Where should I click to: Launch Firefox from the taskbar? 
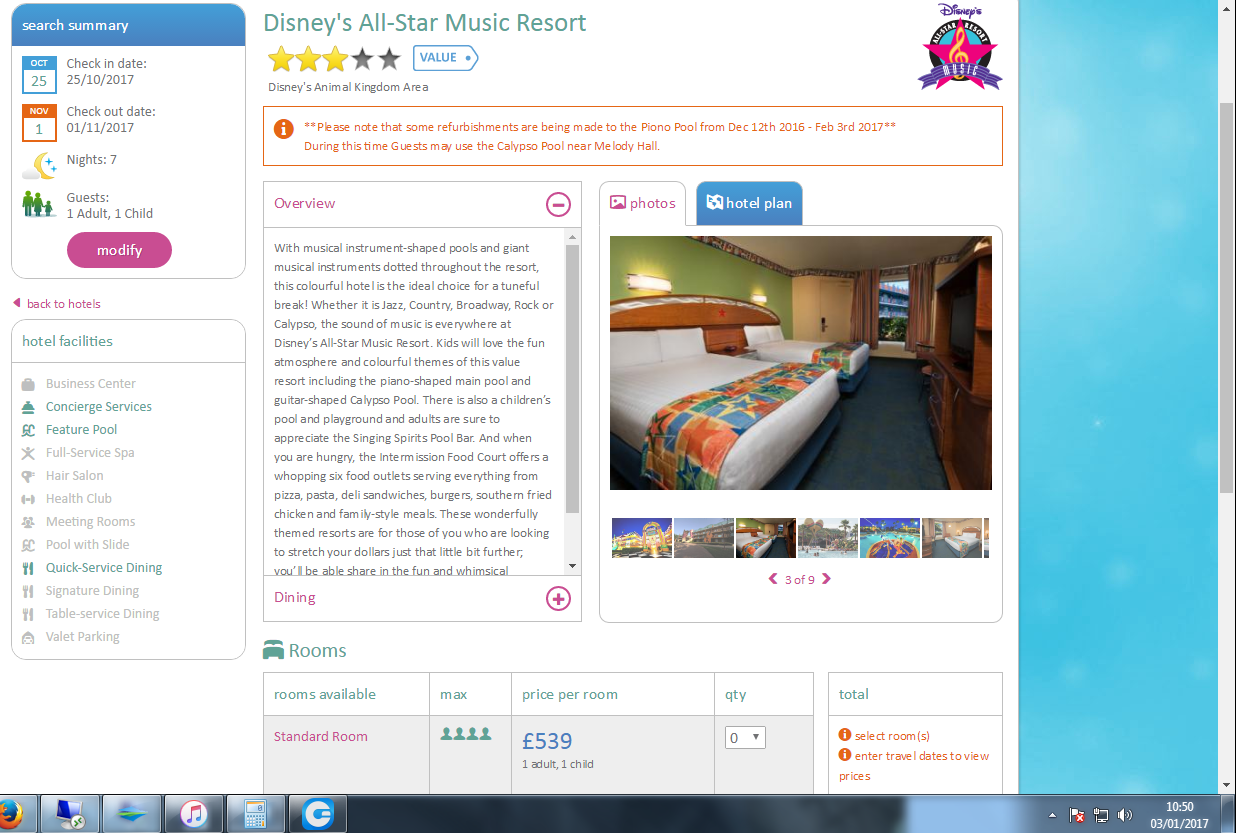click(10, 813)
